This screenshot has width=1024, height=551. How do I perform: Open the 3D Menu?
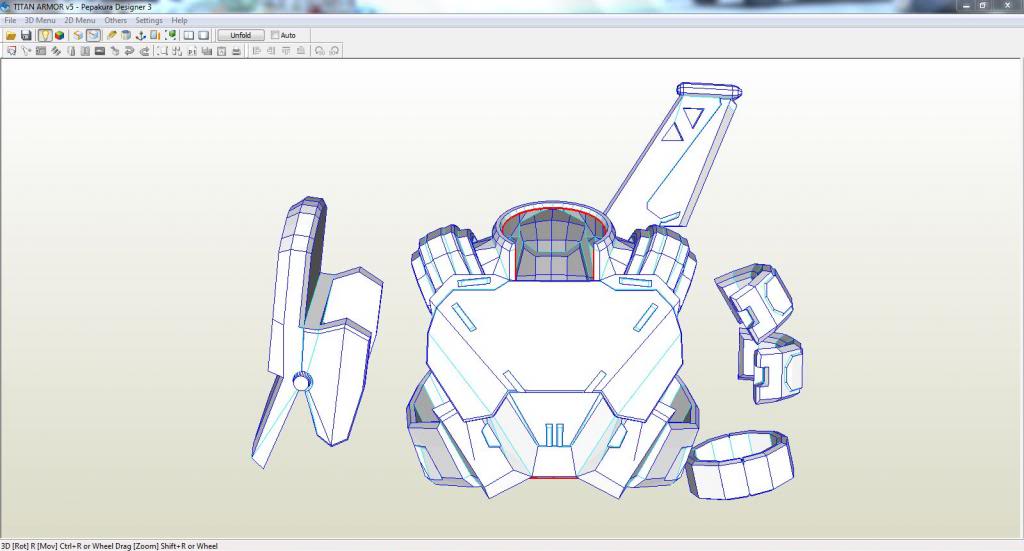click(40, 20)
